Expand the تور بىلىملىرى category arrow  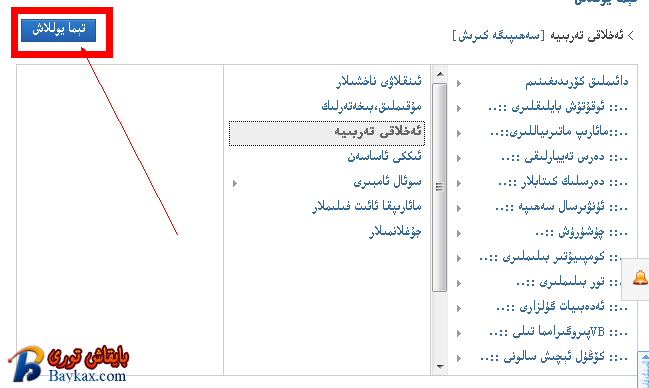pos(459,283)
